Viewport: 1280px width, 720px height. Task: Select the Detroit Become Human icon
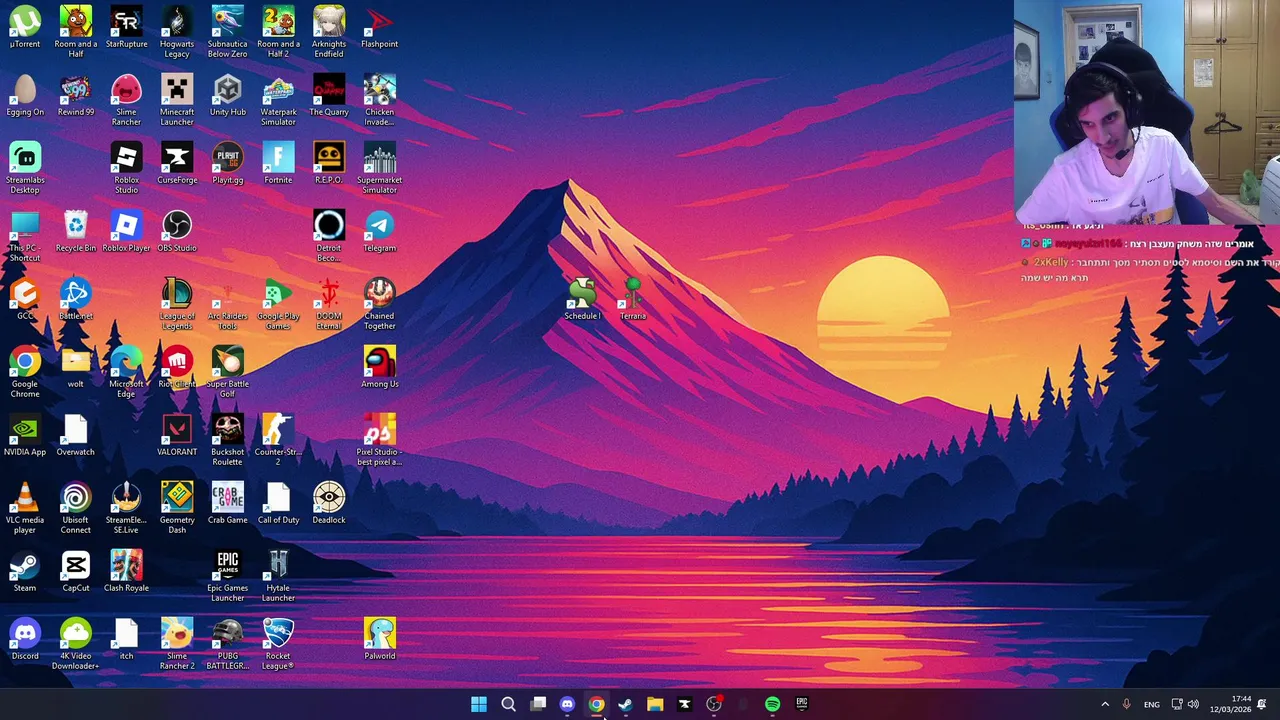(x=329, y=236)
